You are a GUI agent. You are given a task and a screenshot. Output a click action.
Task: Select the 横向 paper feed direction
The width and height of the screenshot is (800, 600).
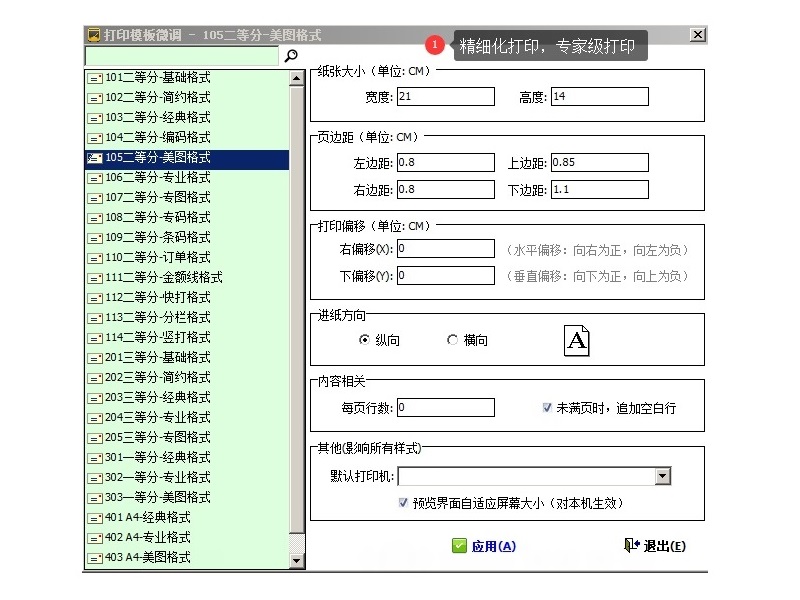452,340
